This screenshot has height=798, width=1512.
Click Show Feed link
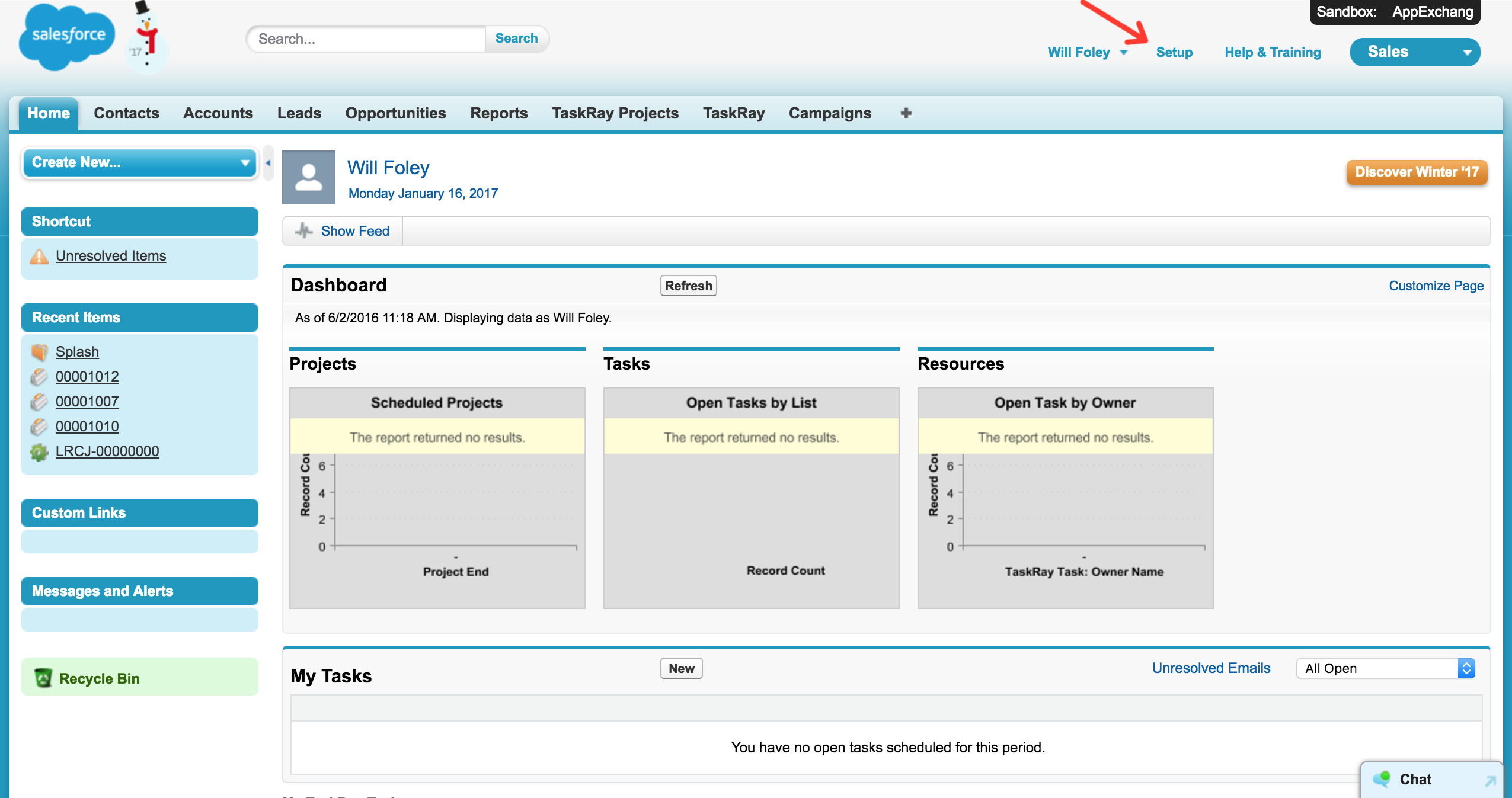[355, 231]
